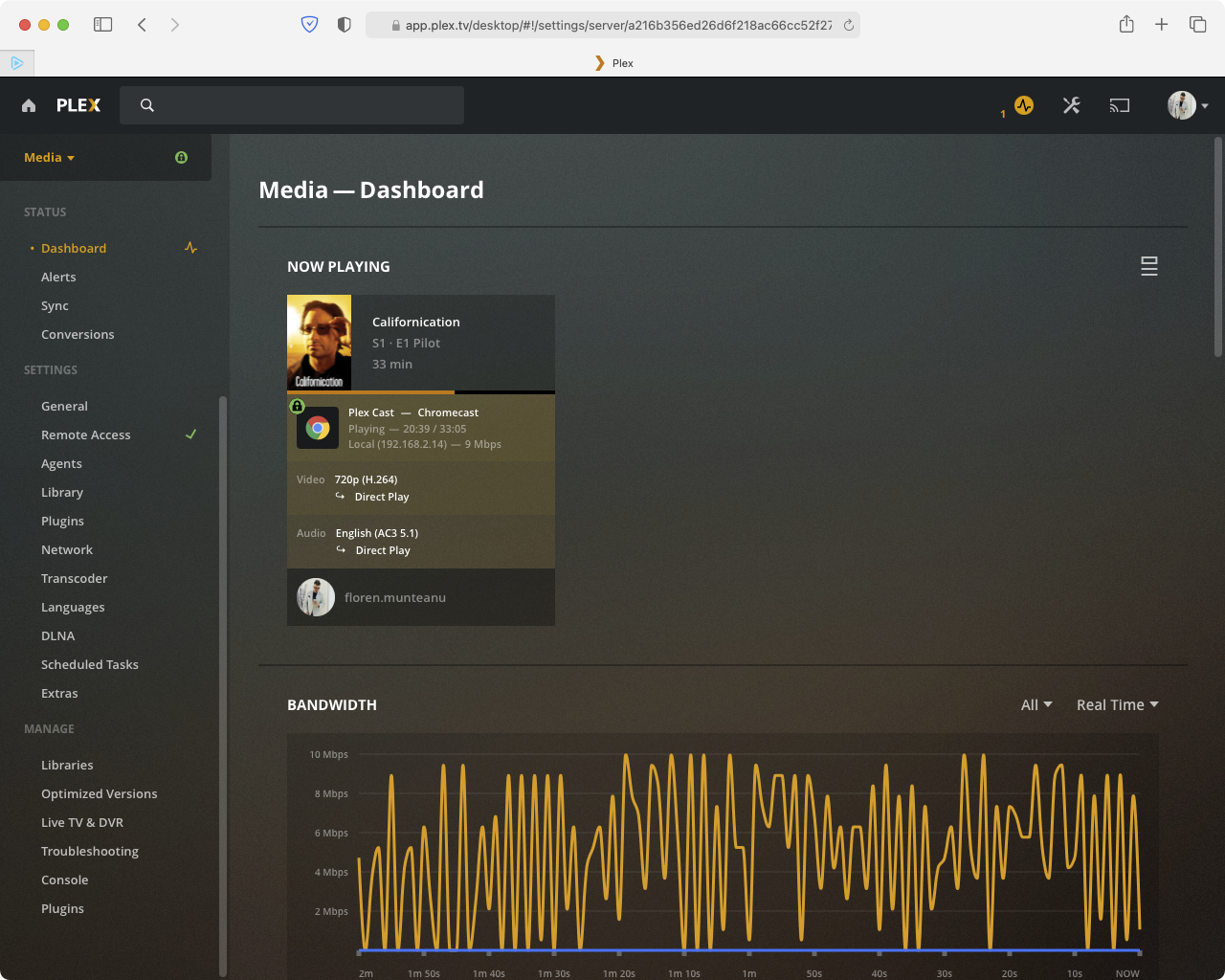Click blue play extension icon under toolbar

(x=17, y=63)
